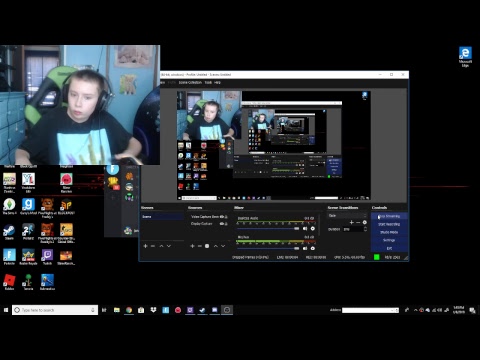Open the Twitch desktop shortcut
This screenshot has height=360, width=480.
click(47, 257)
